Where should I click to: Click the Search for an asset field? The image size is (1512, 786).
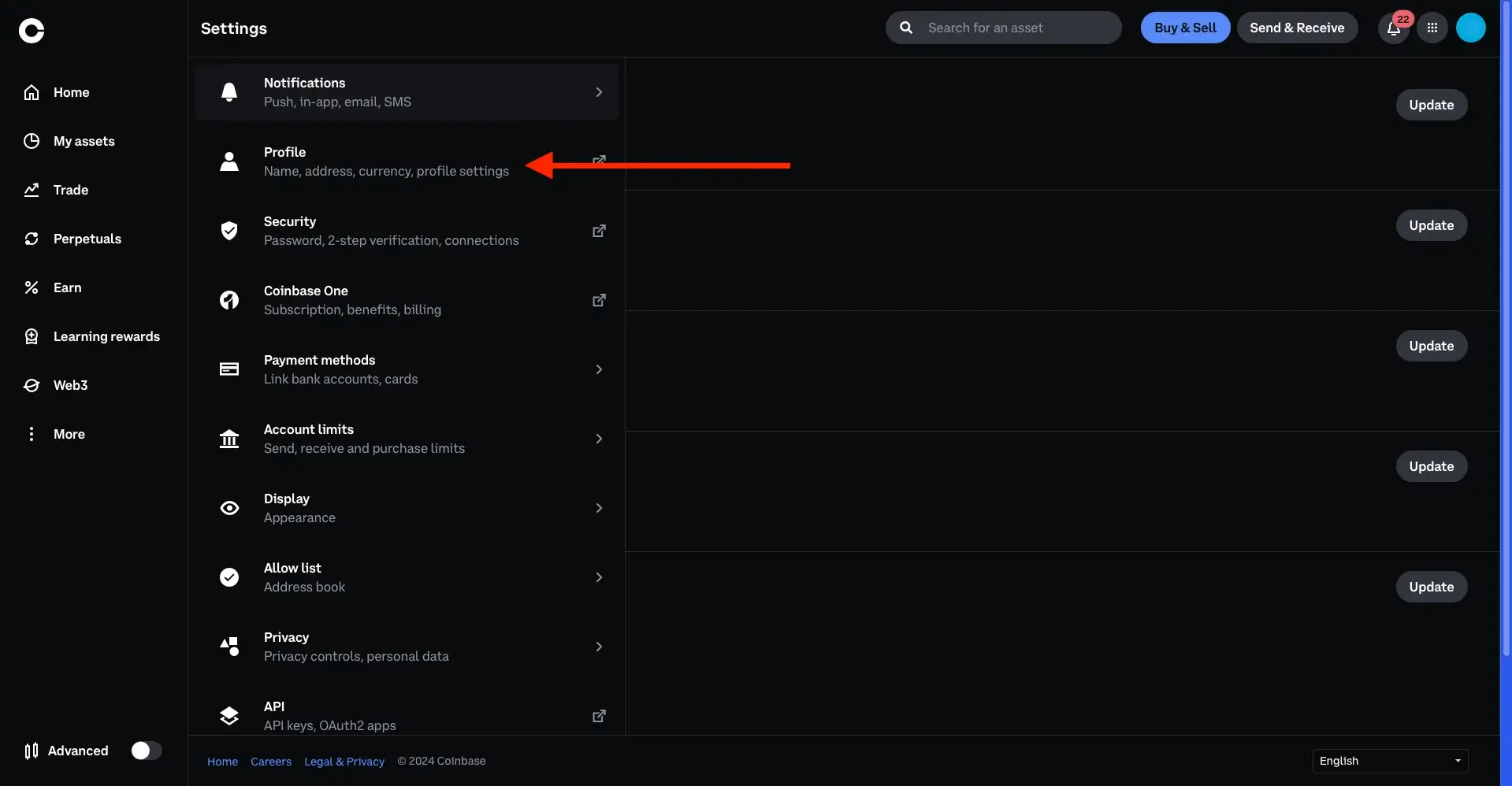point(1016,28)
